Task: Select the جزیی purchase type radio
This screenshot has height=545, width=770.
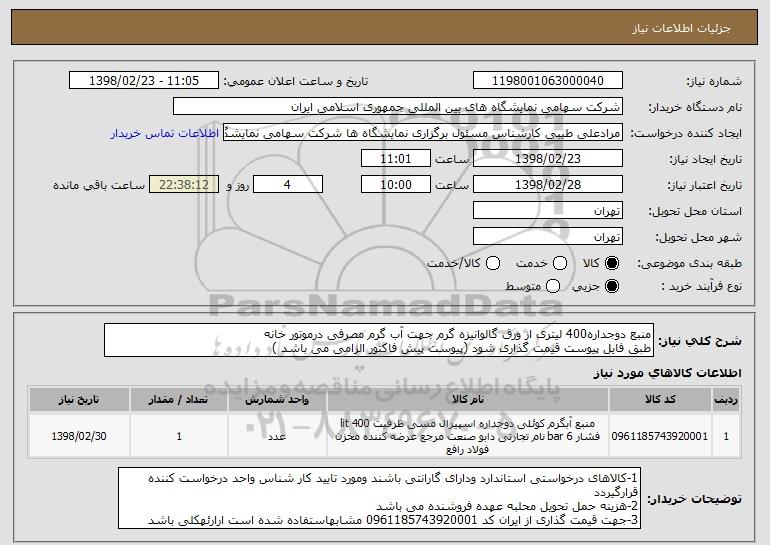Action: point(611,286)
